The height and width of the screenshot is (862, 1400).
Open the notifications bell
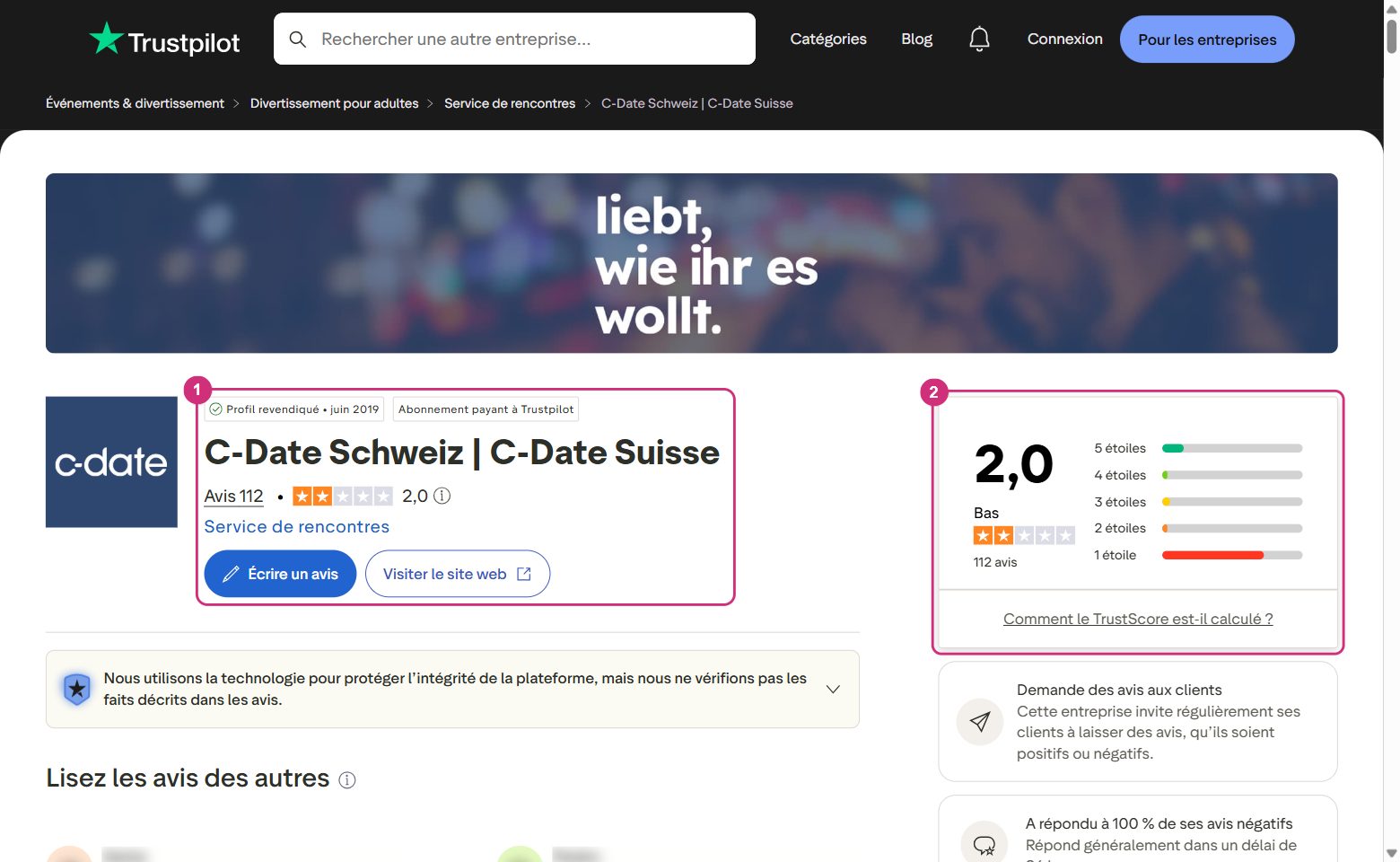pos(979,40)
